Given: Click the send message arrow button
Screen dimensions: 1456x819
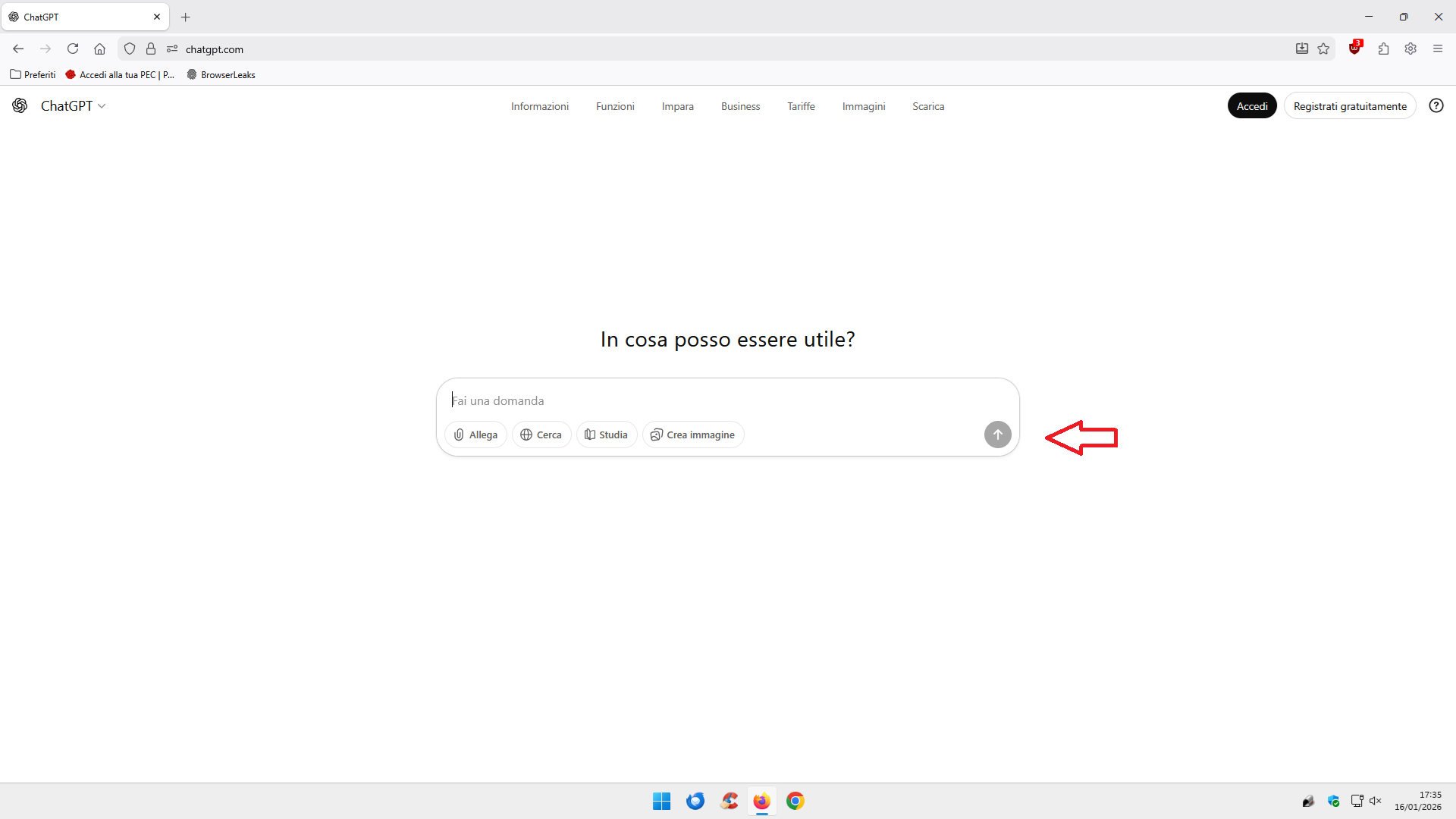Looking at the screenshot, I should click(x=997, y=435).
